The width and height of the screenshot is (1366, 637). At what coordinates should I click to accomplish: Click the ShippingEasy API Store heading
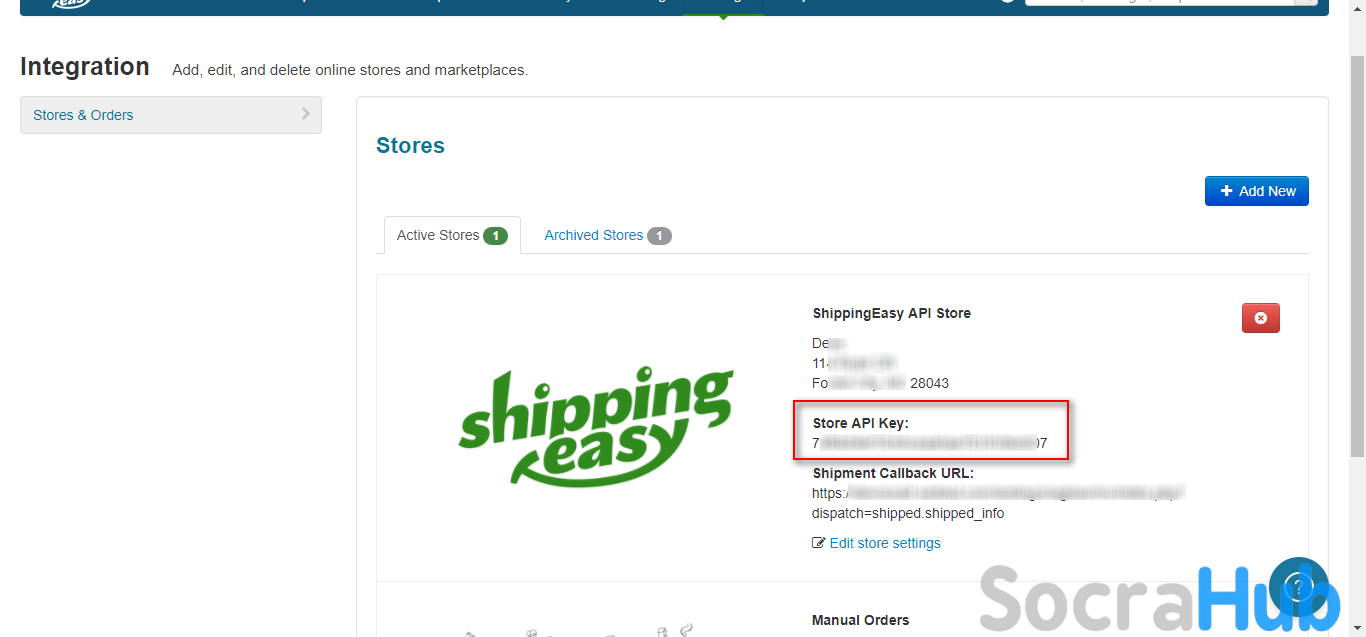click(x=891, y=313)
